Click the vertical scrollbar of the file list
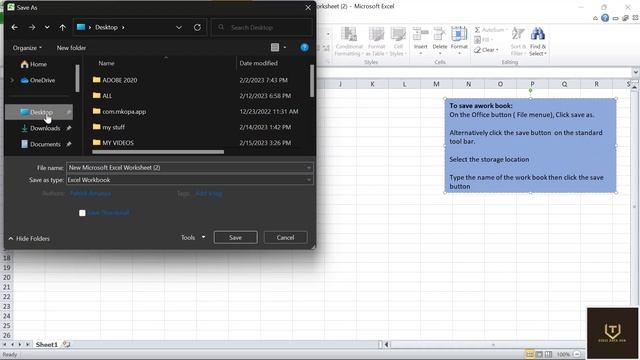The width and height of the screenshot is (640, 360). point(312,81)
